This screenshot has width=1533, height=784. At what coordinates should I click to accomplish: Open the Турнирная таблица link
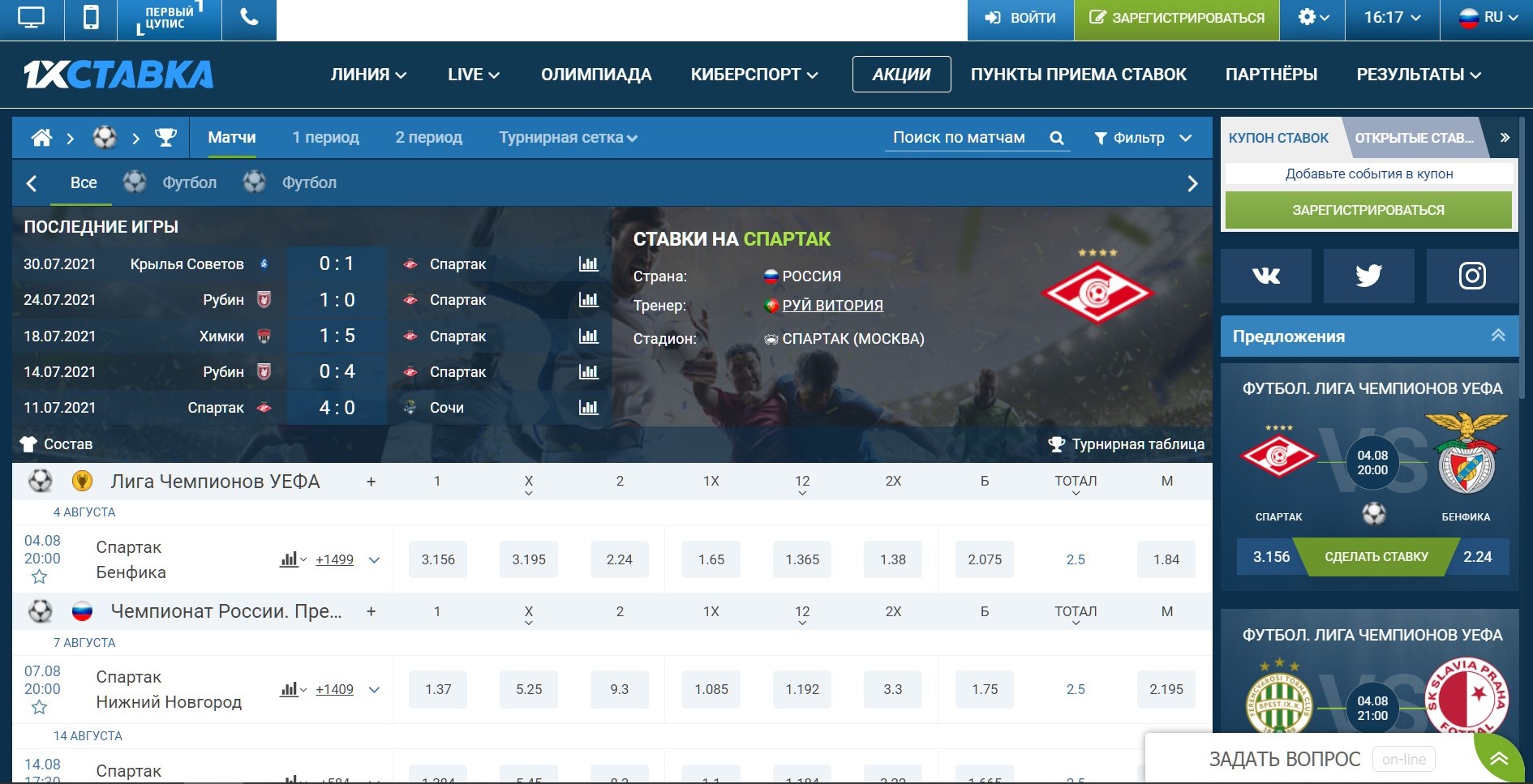pyautogui.click(x=1126, y=444)
